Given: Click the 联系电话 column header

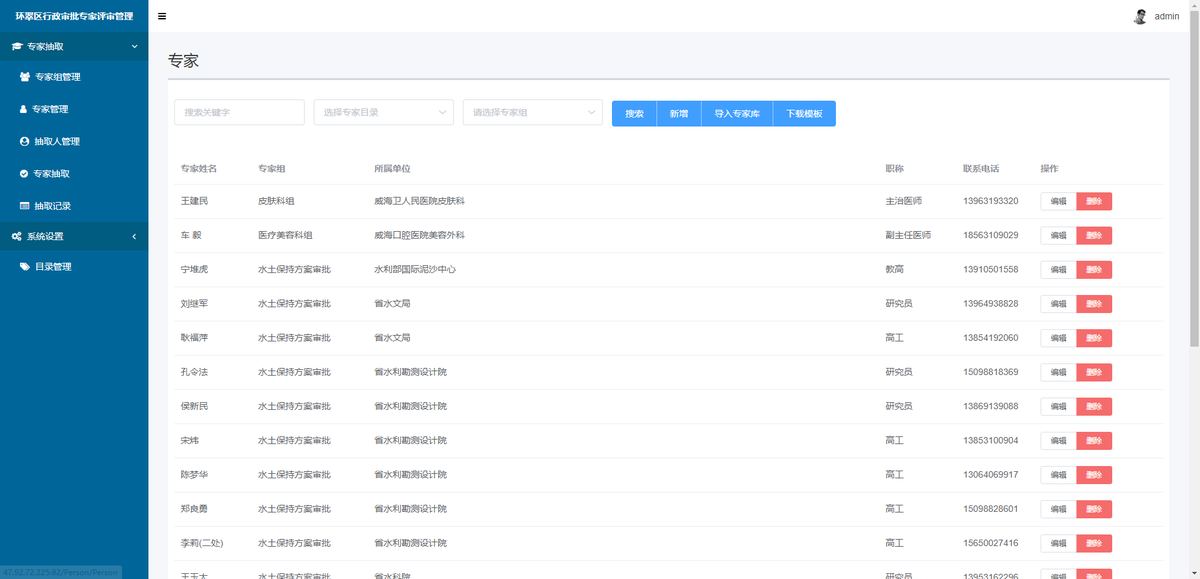Looking at the screenshot, I should (x=981, y=168).
